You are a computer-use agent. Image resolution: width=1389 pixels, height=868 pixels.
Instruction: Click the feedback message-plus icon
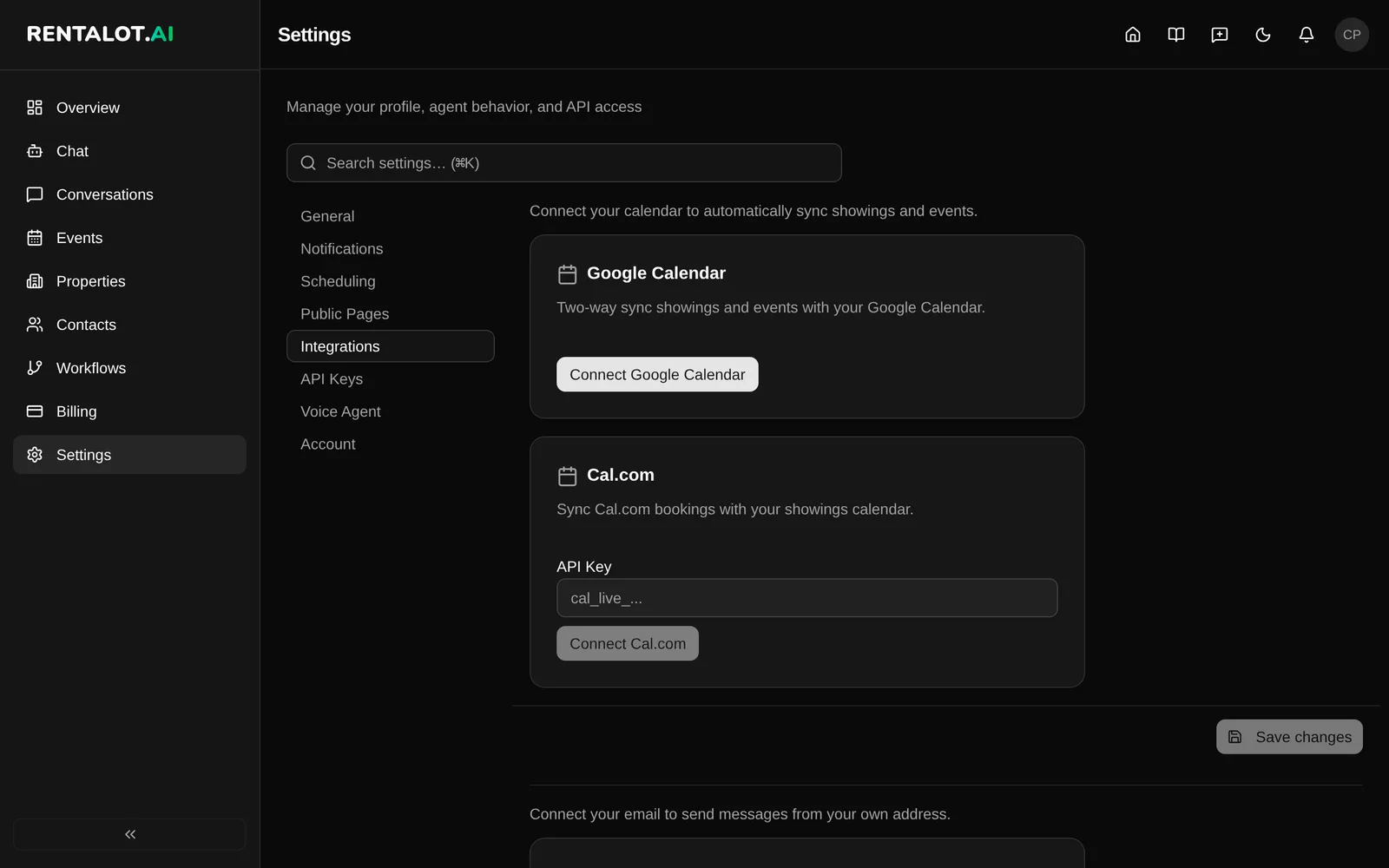coord(1219,35)
